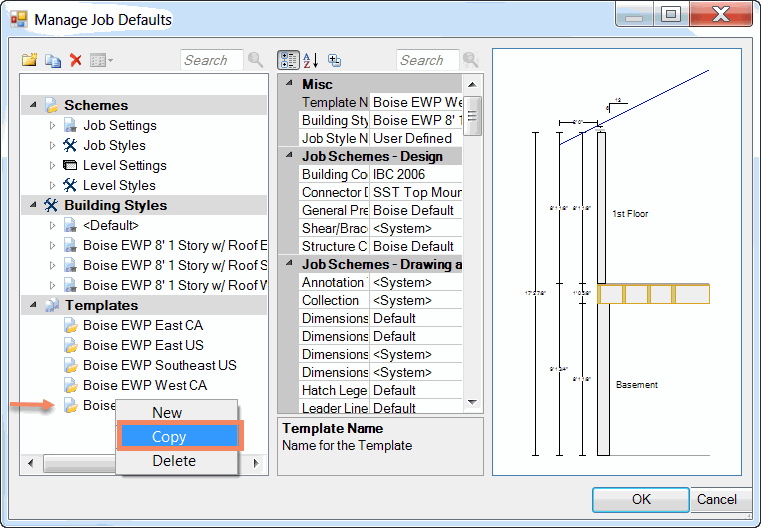Close the Manage Job Defaults dialog

(721, 14)
